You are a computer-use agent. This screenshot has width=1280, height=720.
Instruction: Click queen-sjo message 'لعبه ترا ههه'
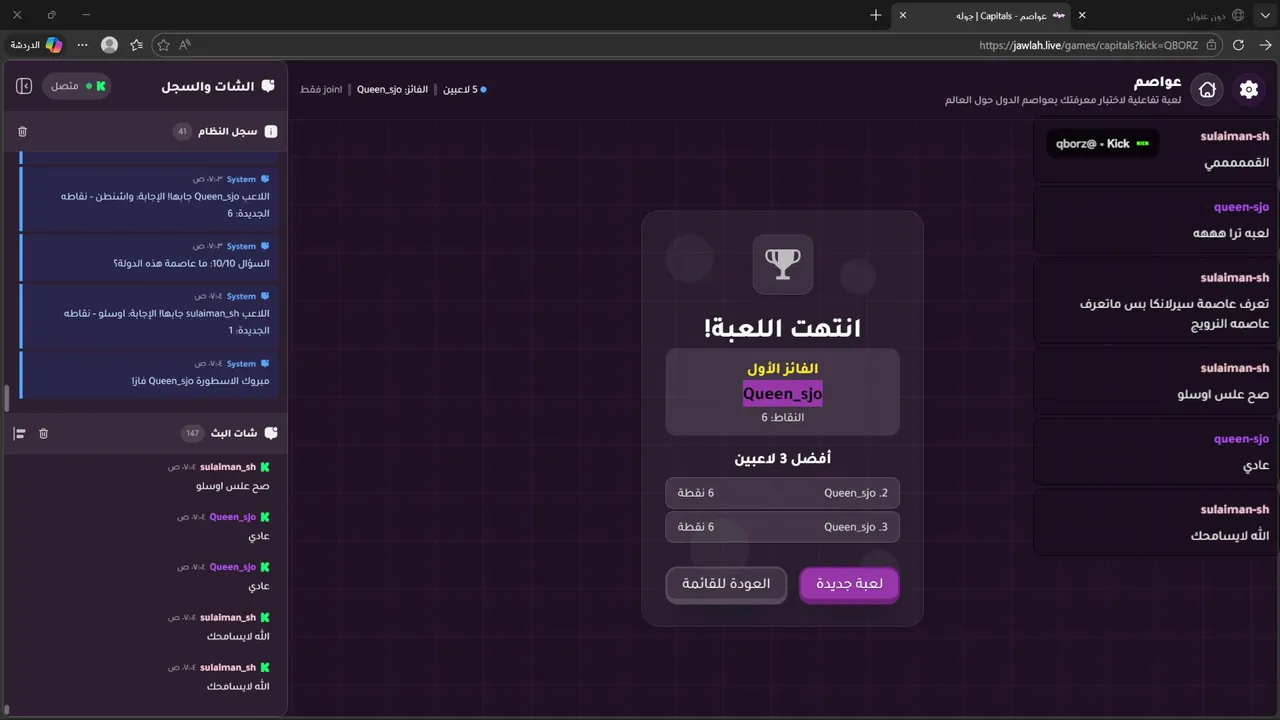1156,220
